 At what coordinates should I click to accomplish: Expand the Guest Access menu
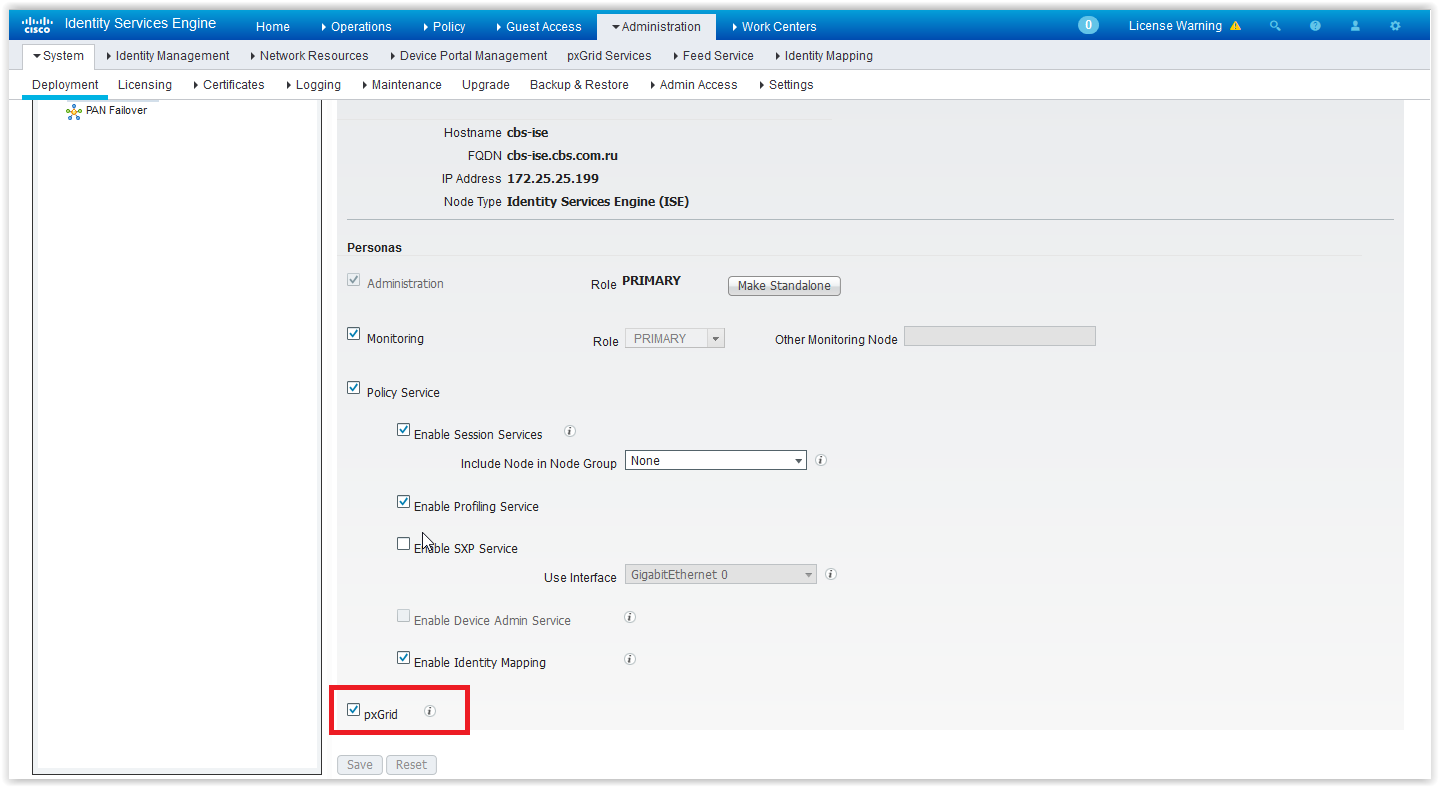click(x=538, y=27)
